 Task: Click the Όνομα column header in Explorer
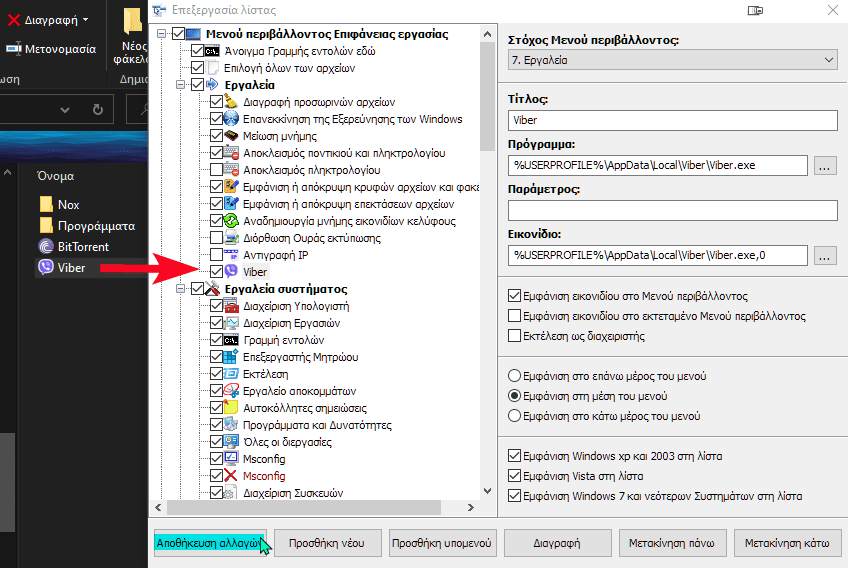(x=55, y=176)
